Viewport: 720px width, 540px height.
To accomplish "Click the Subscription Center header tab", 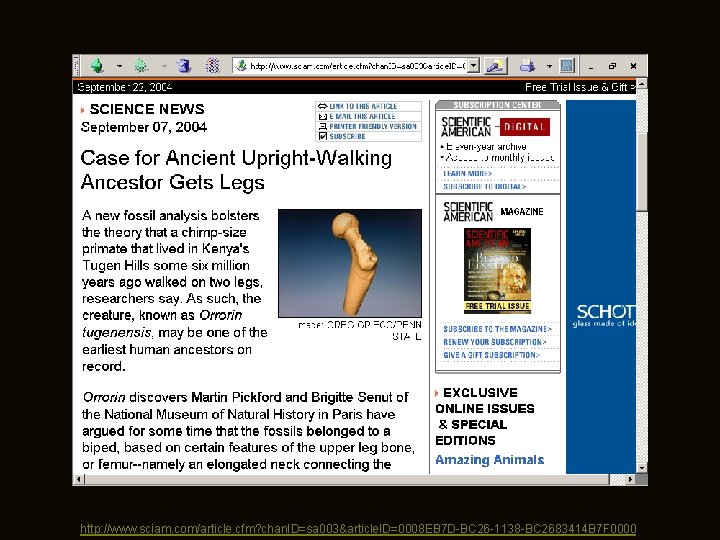I will coord(497,105).
